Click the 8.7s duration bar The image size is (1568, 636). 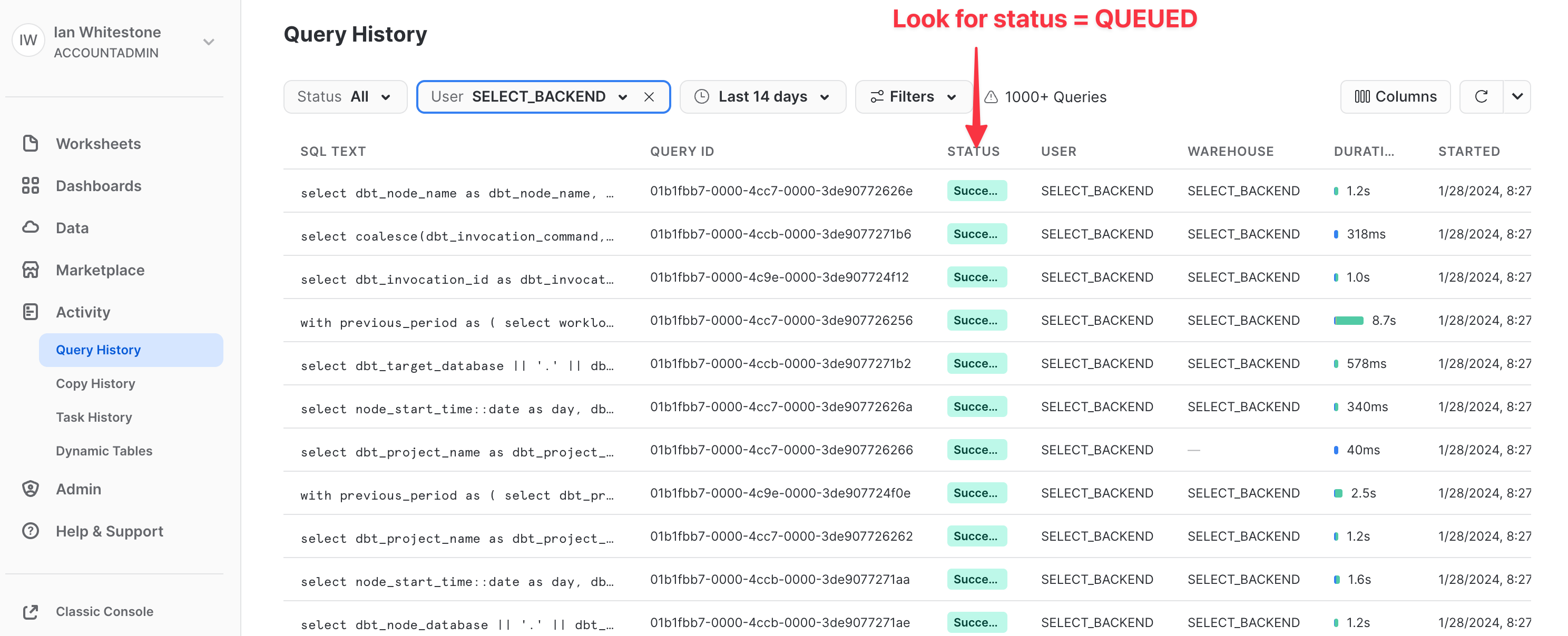pos(1348,321)
